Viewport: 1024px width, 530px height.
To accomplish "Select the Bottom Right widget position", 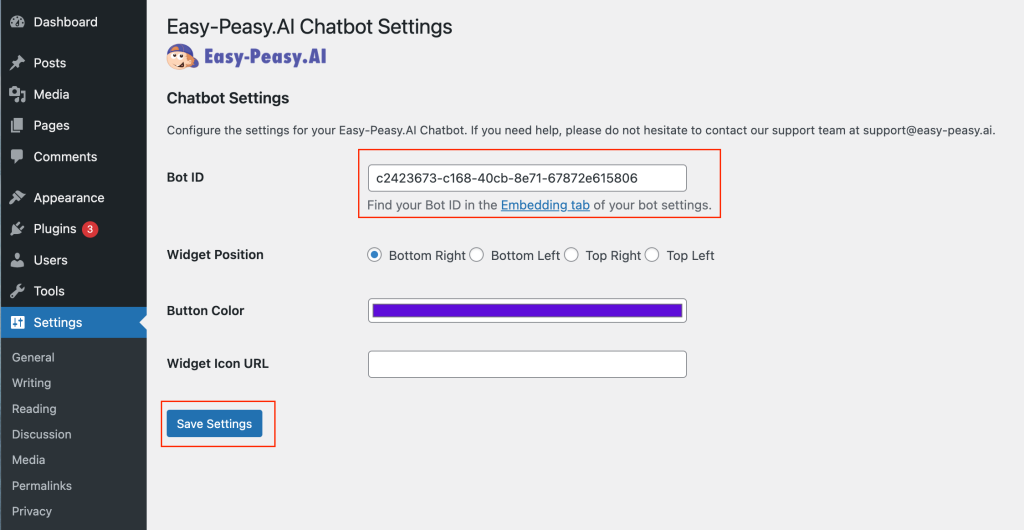I will pyautogui.click(x=375, y=255).
